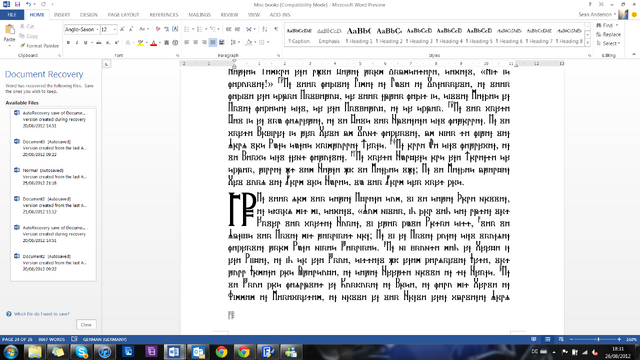
Task: Activate the Format Painter
Action: pyautogui.click(x=40, y=46)
